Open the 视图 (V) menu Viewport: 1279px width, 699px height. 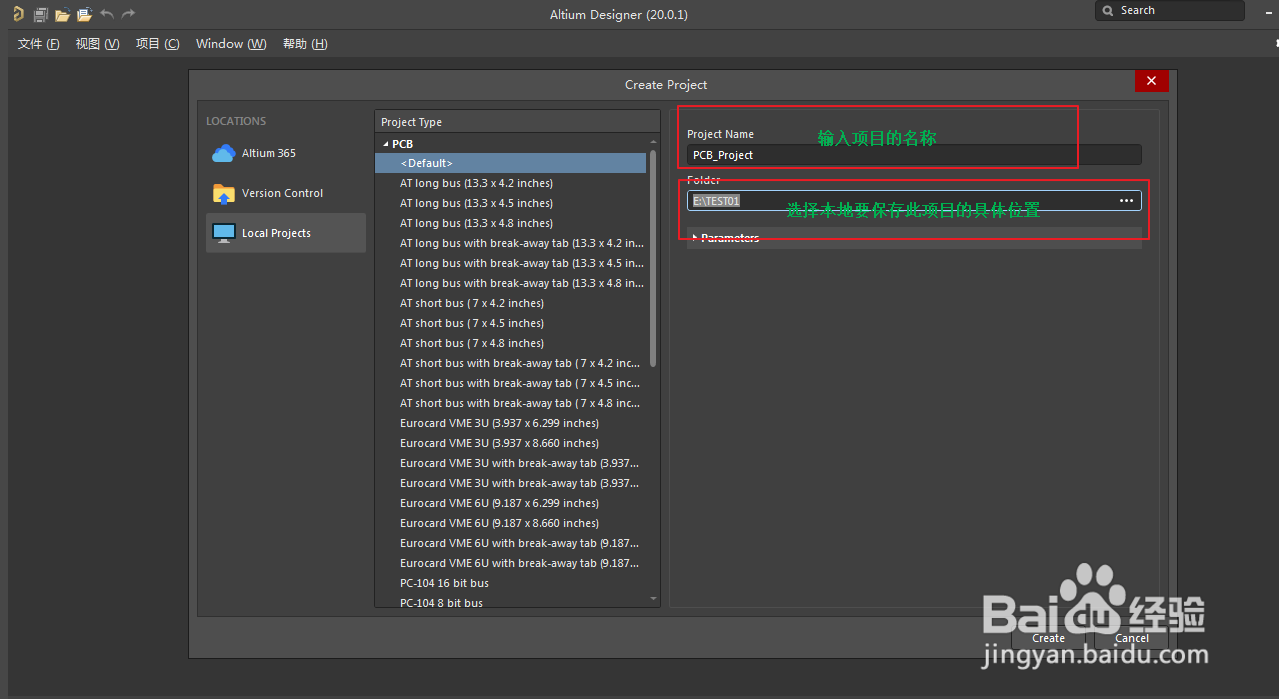click(97, 44)
